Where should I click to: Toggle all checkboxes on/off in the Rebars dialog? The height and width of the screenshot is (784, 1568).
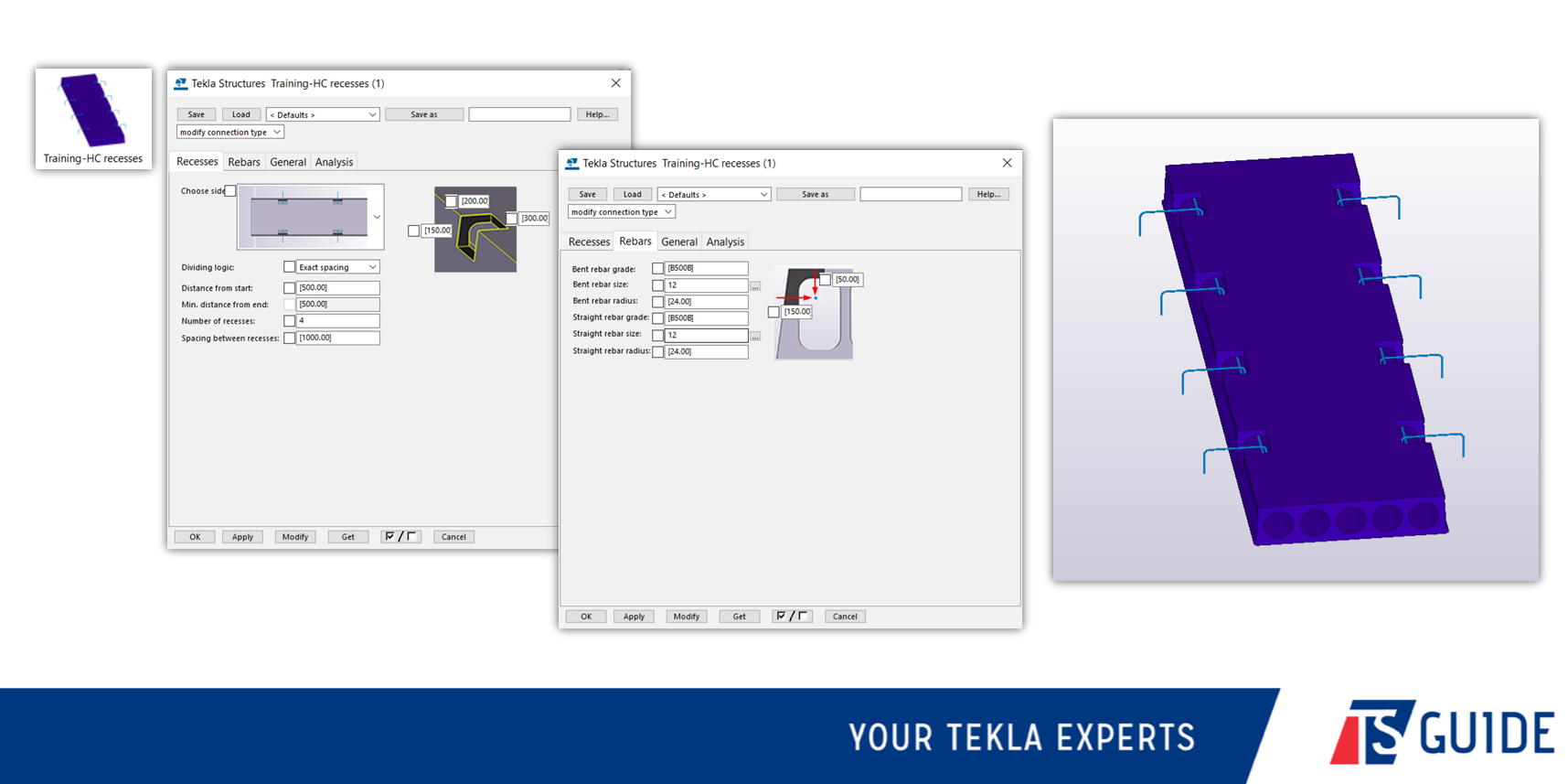tap(792, 617)
